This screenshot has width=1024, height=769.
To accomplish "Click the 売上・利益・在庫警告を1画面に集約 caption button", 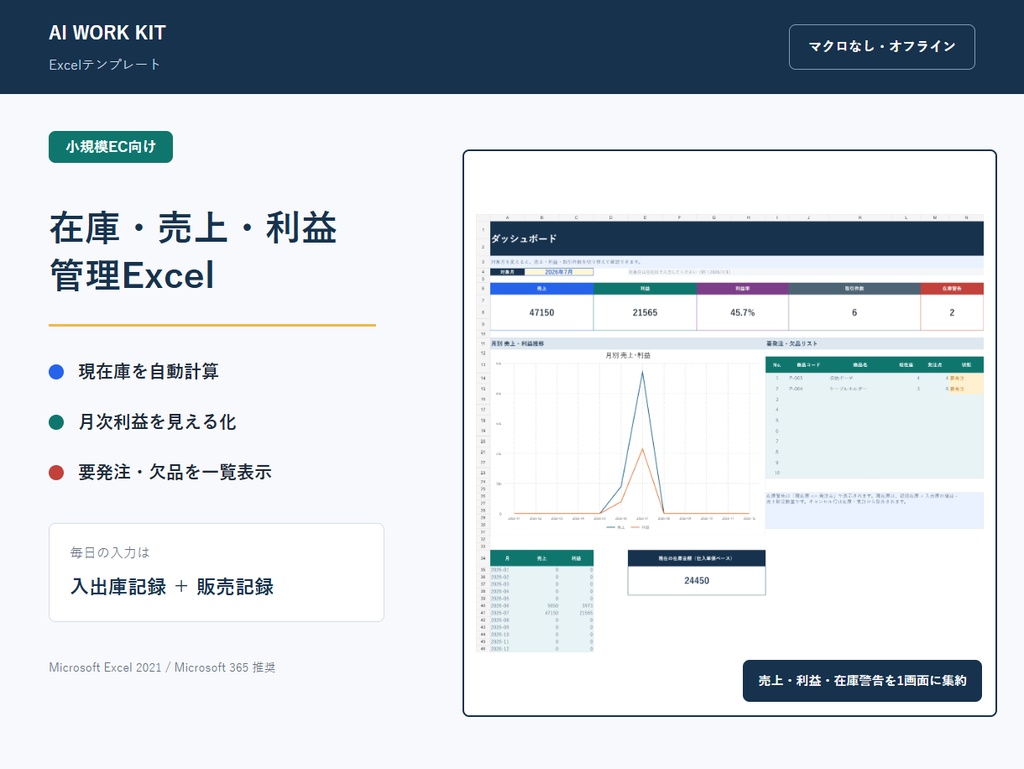I will (x=862, y=681).
